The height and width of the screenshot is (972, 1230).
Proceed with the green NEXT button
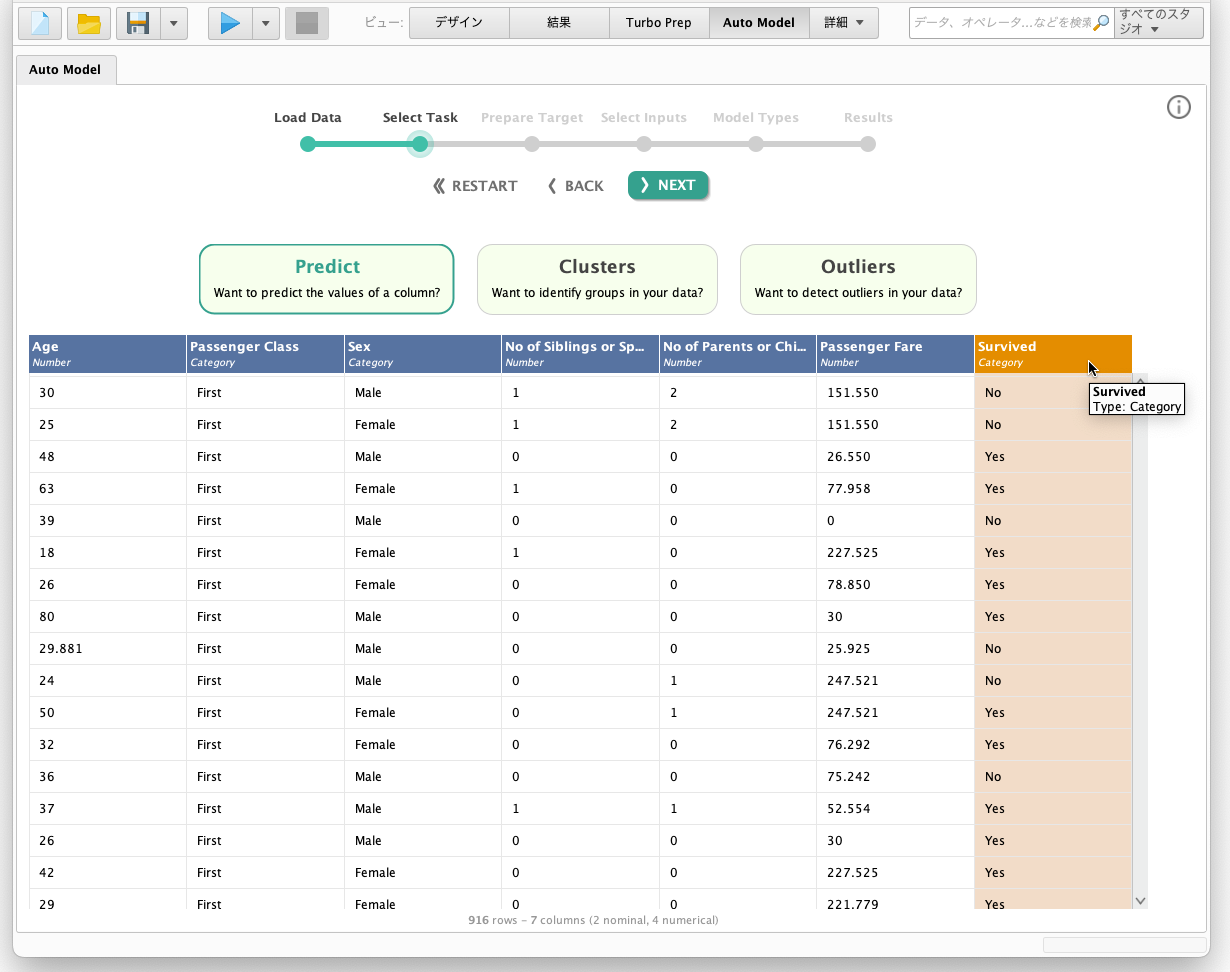[x=668, y=185]
